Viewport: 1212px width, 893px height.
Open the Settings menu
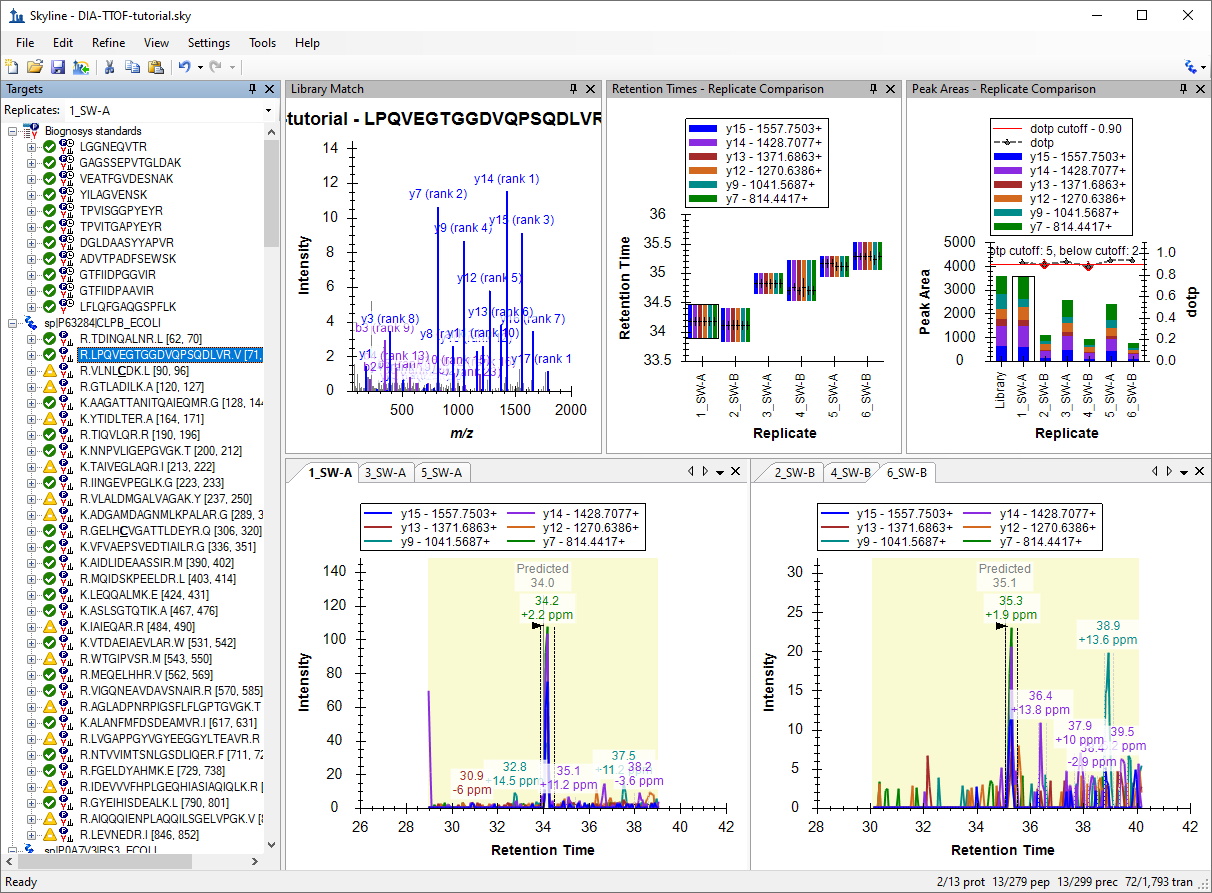coord(209,43)
